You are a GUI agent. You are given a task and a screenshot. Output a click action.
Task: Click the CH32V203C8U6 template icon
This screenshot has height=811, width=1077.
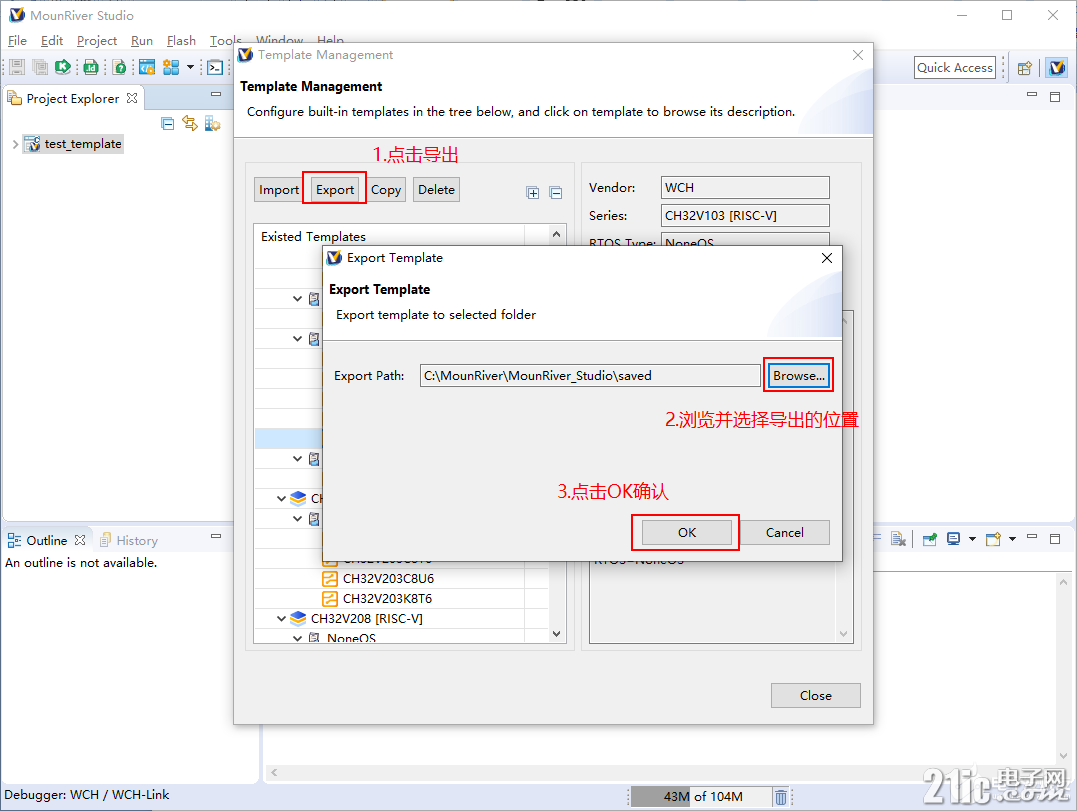pyautogui.click(x=330, y=579)
